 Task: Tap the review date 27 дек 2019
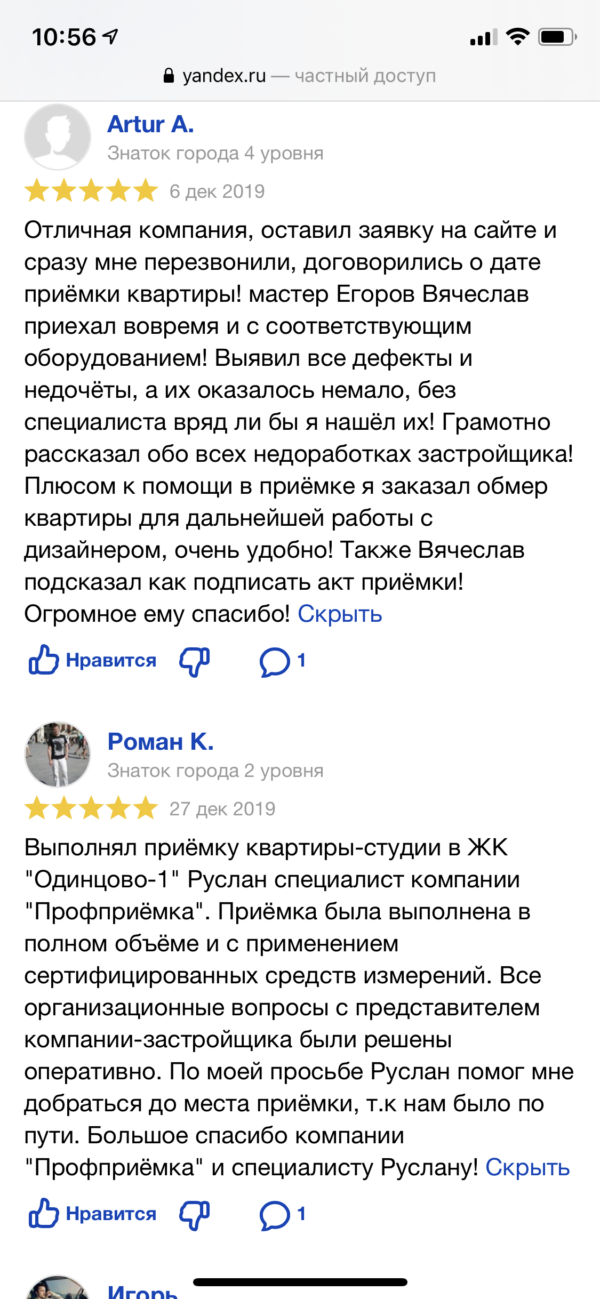coord(222,806)
